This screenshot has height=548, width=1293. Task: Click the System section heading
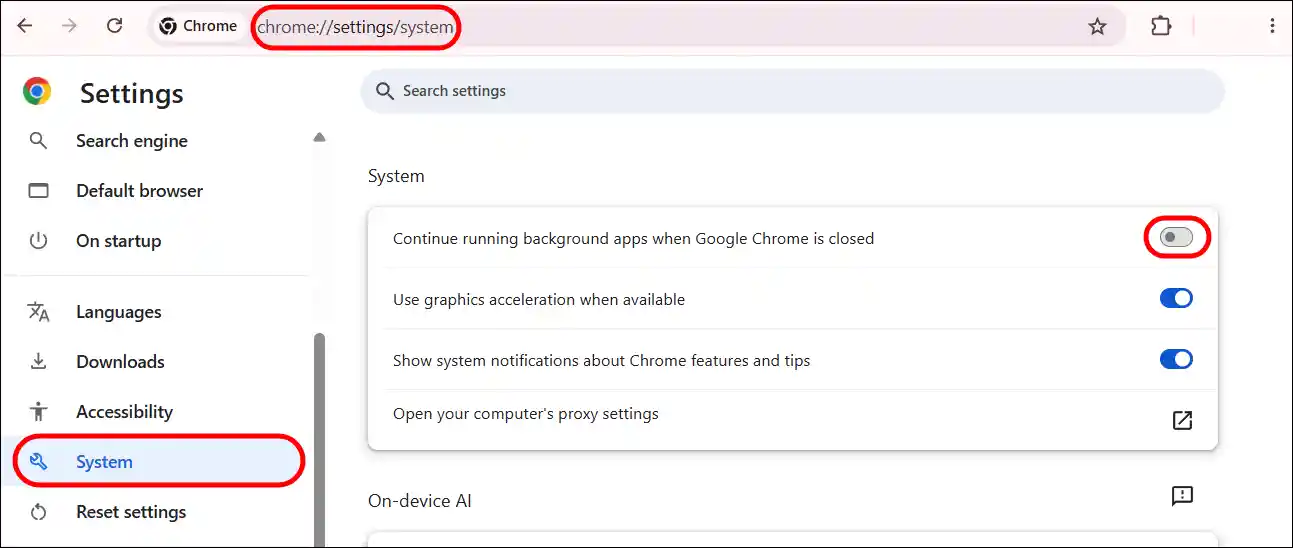pyautogui.click(x=396, y=176)
